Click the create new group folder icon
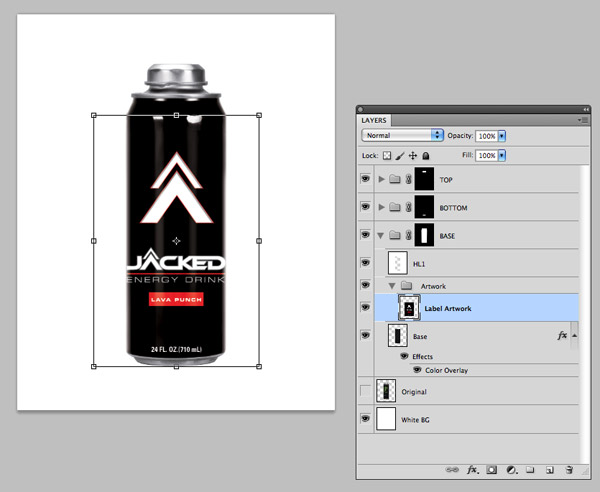Screen dimensions: 600x492 tap(530, 469)
